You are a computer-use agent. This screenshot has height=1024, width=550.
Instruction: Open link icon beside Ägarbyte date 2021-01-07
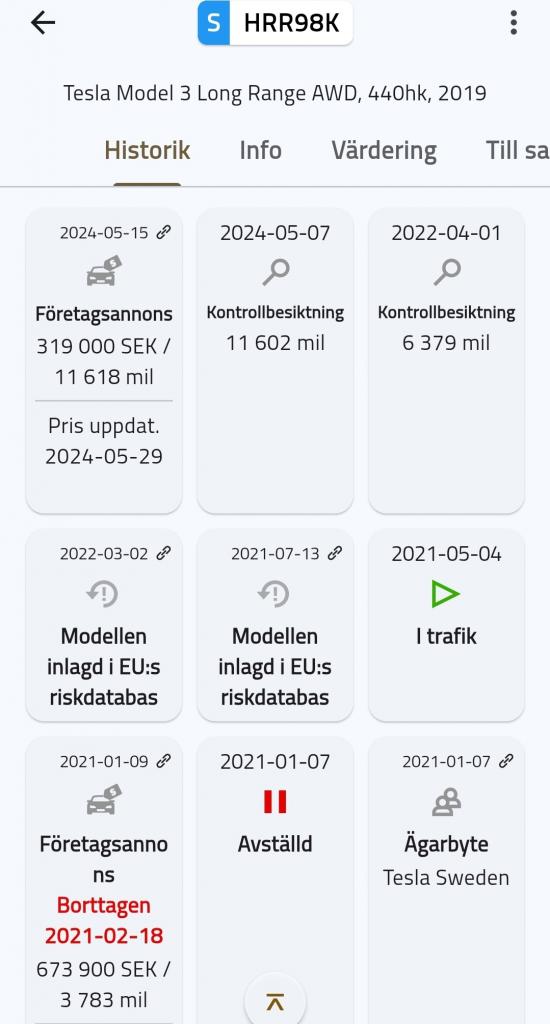click(506, 761)
